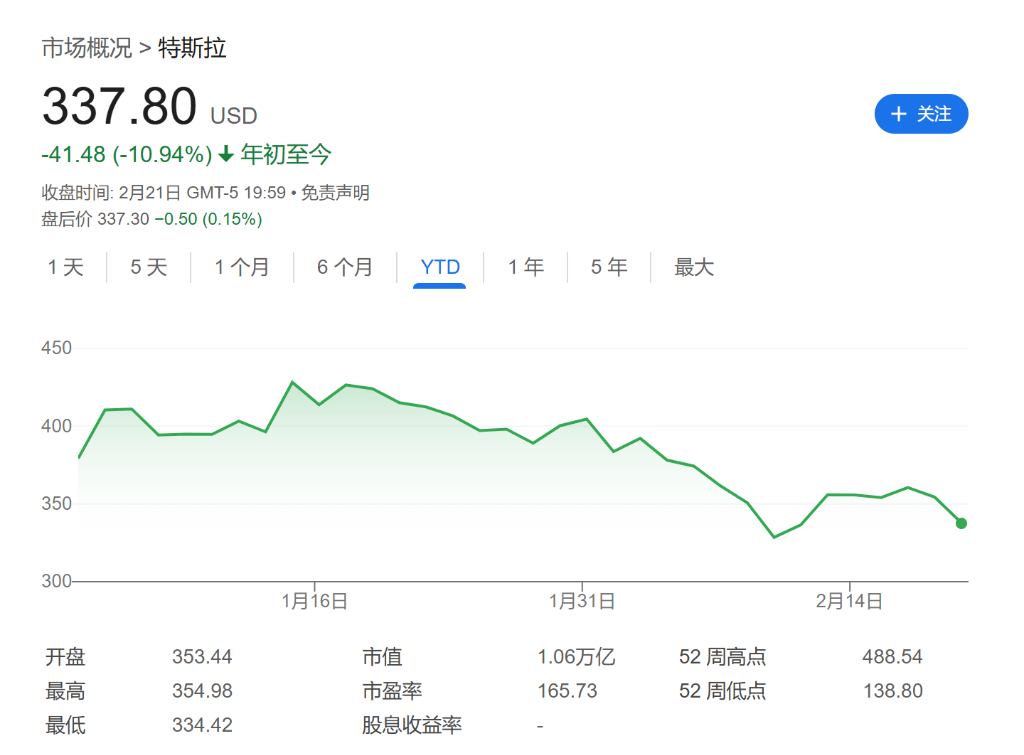1024x755 pixels.
Task: Click the green downward arrow next to 年初至今
Action: pyautogui.click(x=227, y=155)
